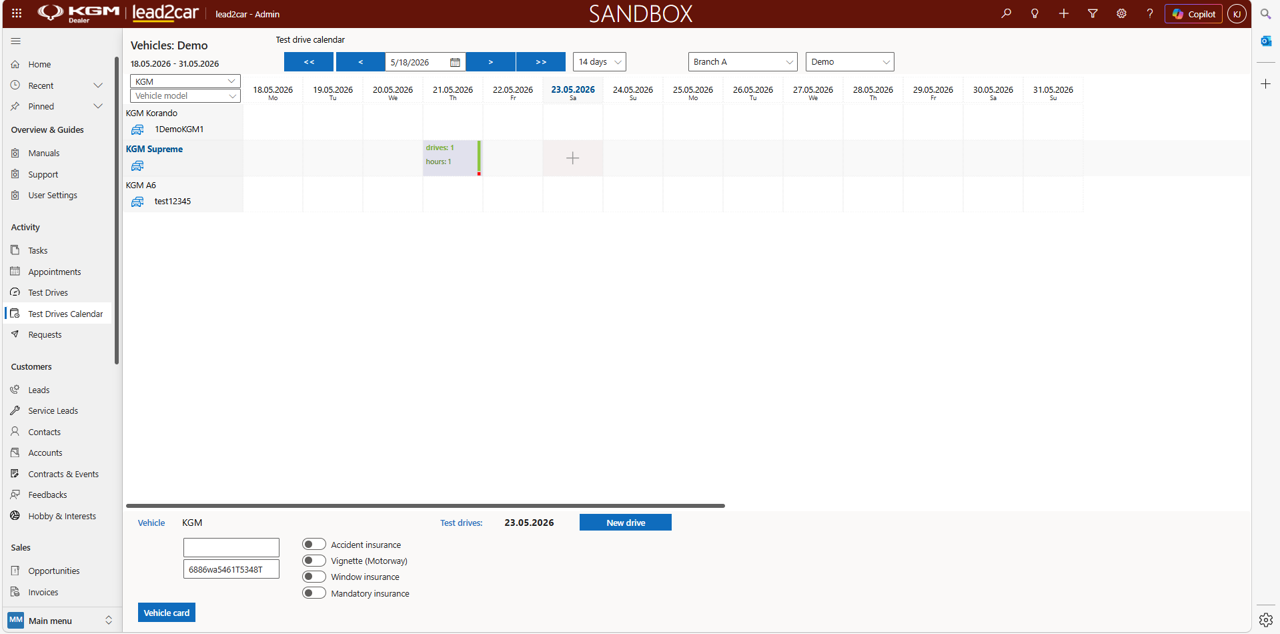Navigate to Leads in the sidebar

39,390
